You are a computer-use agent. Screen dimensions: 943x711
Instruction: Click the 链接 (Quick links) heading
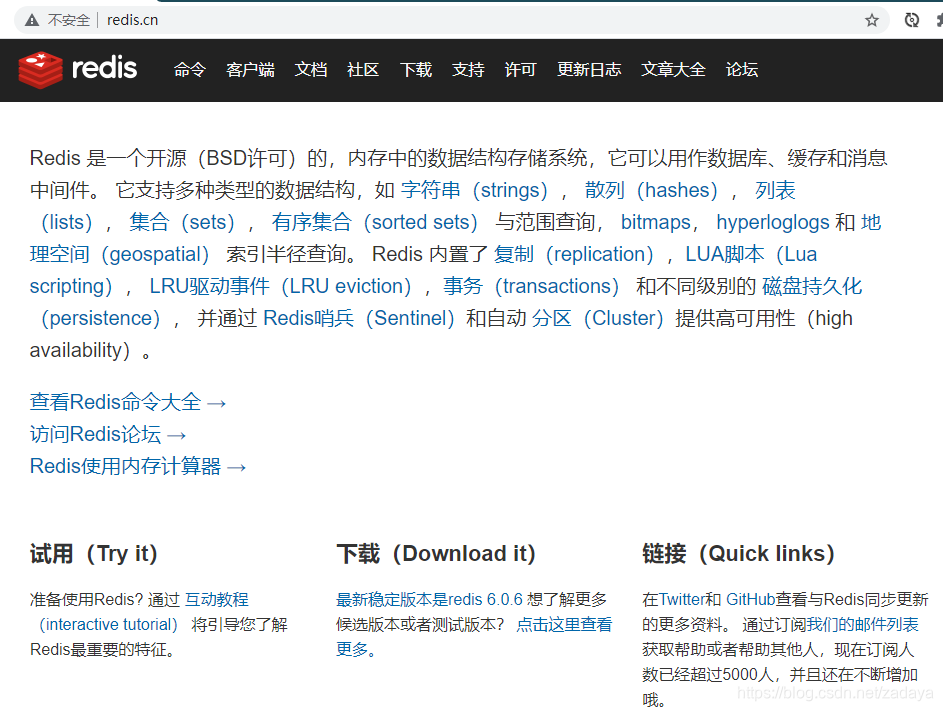pyautogui.click(x=739, y=553)
